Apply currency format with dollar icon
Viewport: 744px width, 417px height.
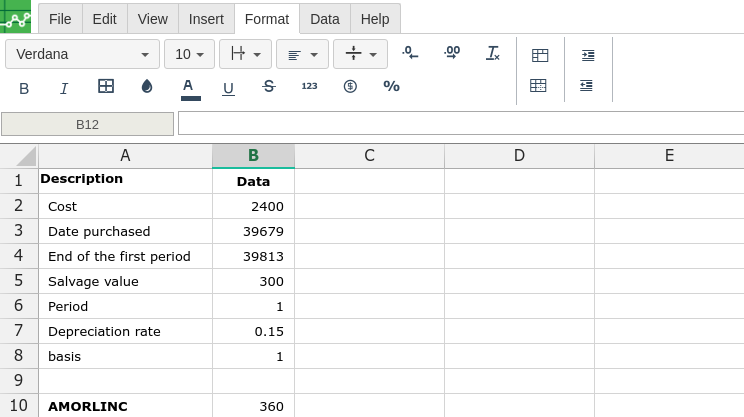(x=350, y=86)
